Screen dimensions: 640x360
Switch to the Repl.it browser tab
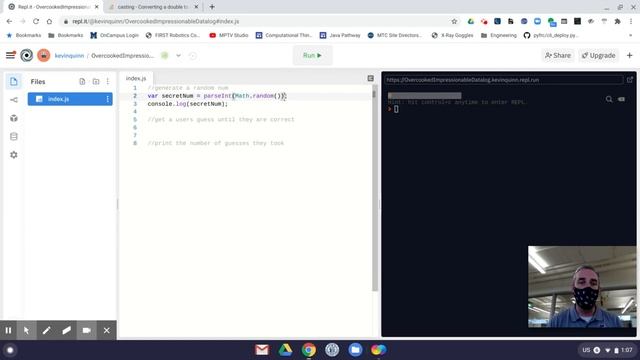click(53, 7)
